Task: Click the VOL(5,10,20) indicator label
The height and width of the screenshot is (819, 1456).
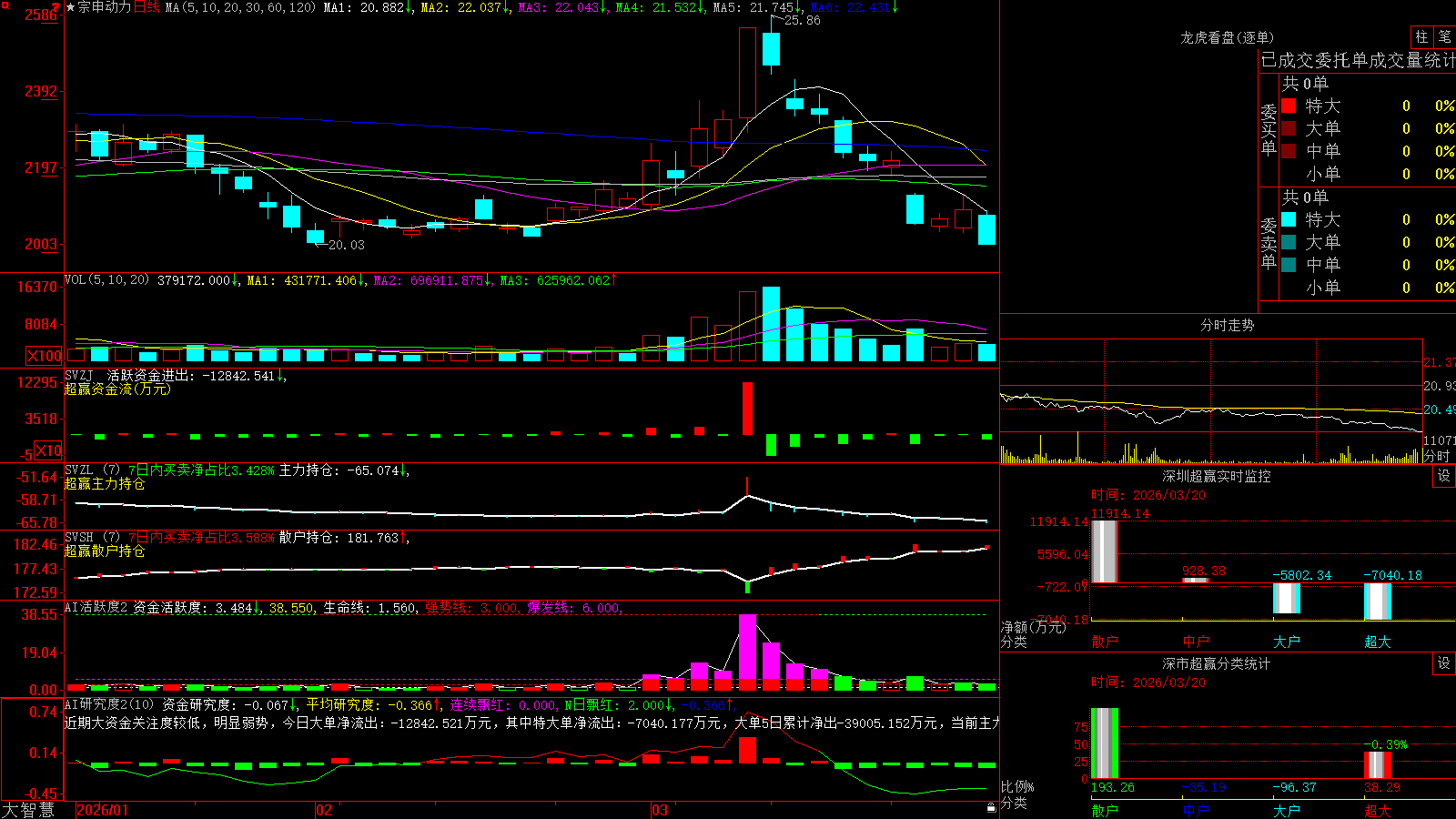Action: [x=106, y=280]
